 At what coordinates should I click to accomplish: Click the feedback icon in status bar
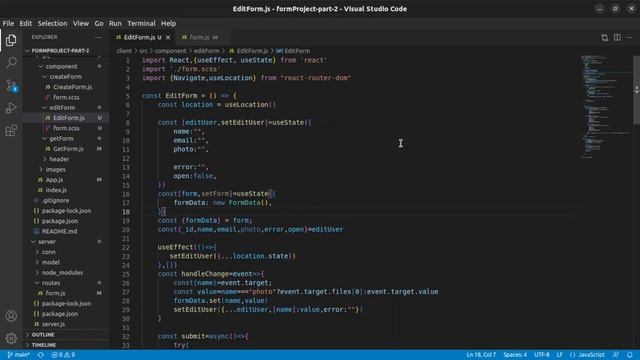coord(616,355)
